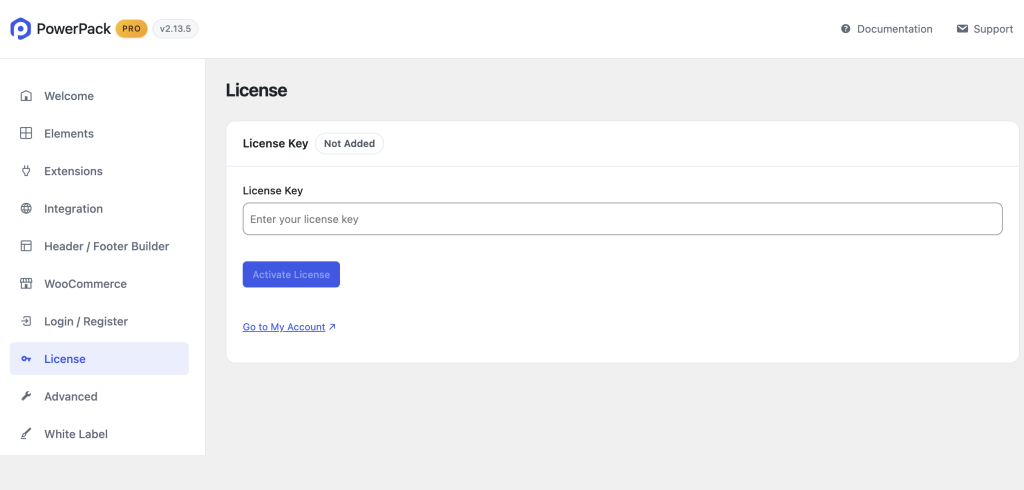This screenshot has width=1024, height=490.
Task: Focus the license key input field
Action: (622, 219)
